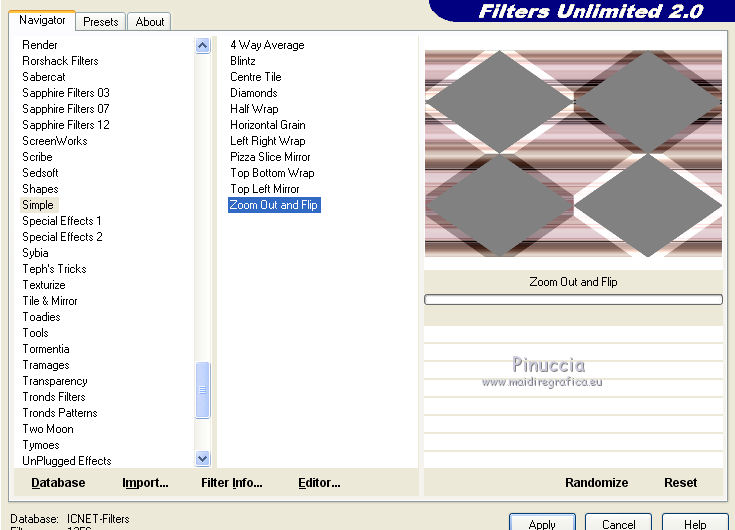
Task: Select the Sabercat category
Action: 44,77
